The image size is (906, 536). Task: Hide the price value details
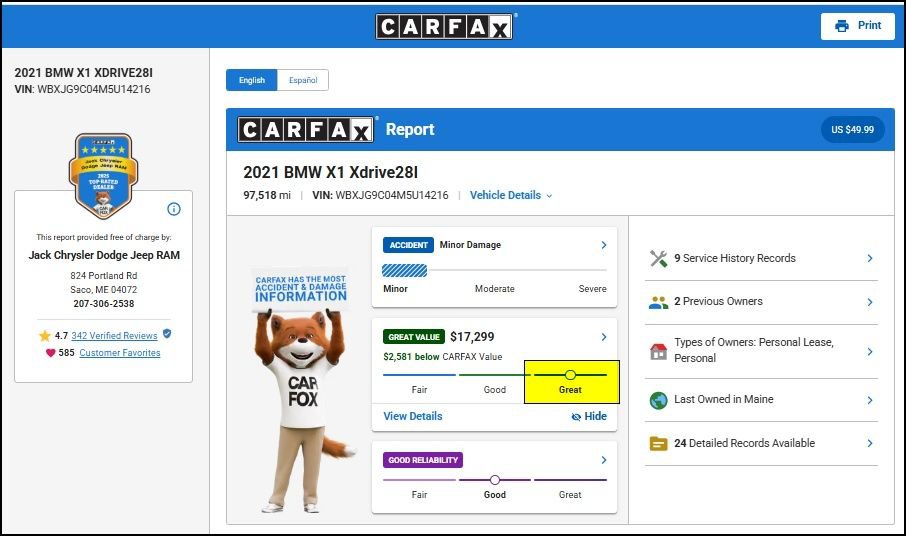pyautogui.click(x=589, y=416)
